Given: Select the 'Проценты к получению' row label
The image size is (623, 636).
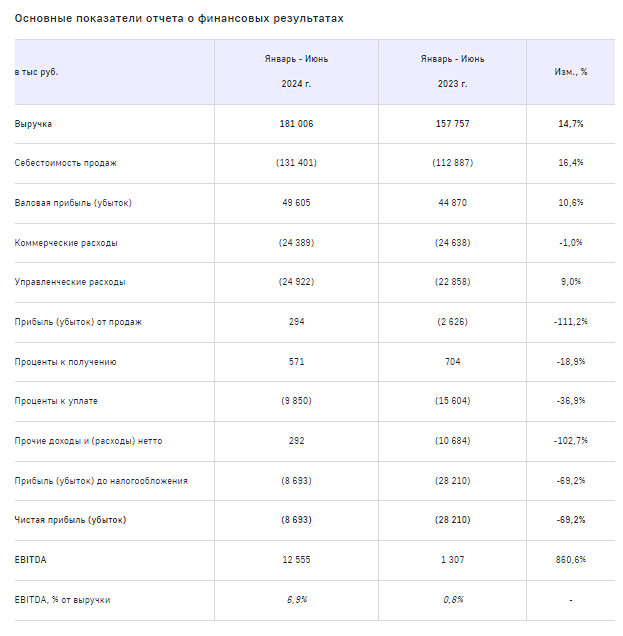Looking at the screenshot, I should [66, 362].
